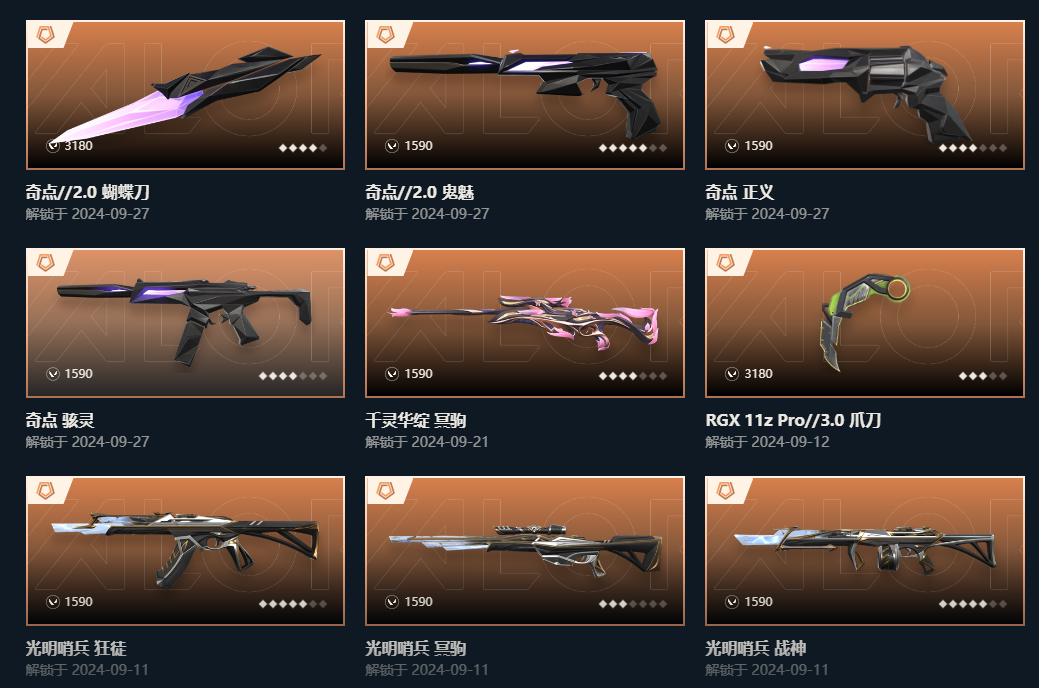The image size is (1039, 688).
Task: Click the upgrade level diamonds on 奇点 骇灵
Action: (293, 376)
